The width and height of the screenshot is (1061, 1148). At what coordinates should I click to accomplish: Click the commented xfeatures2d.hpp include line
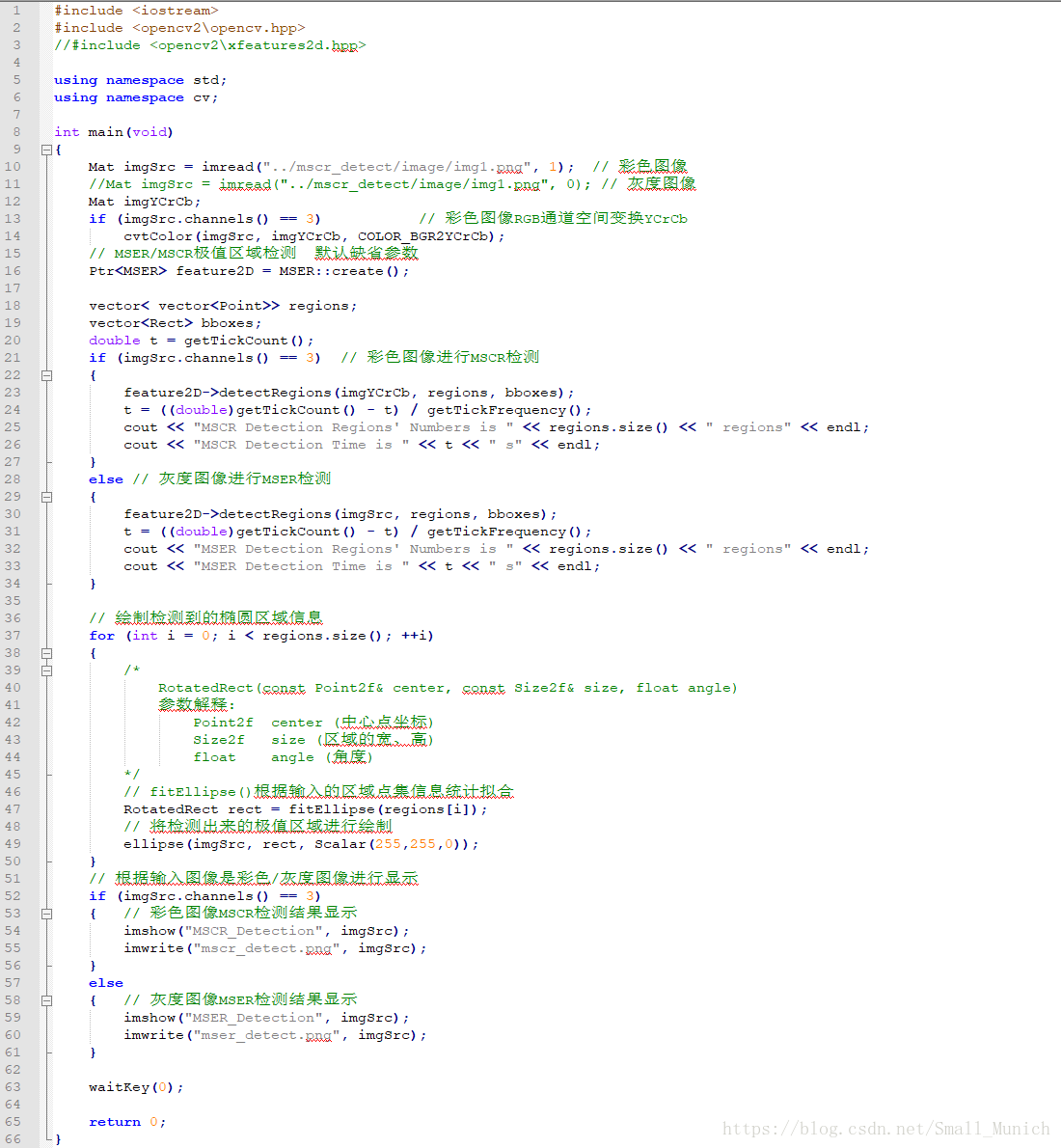210,45
